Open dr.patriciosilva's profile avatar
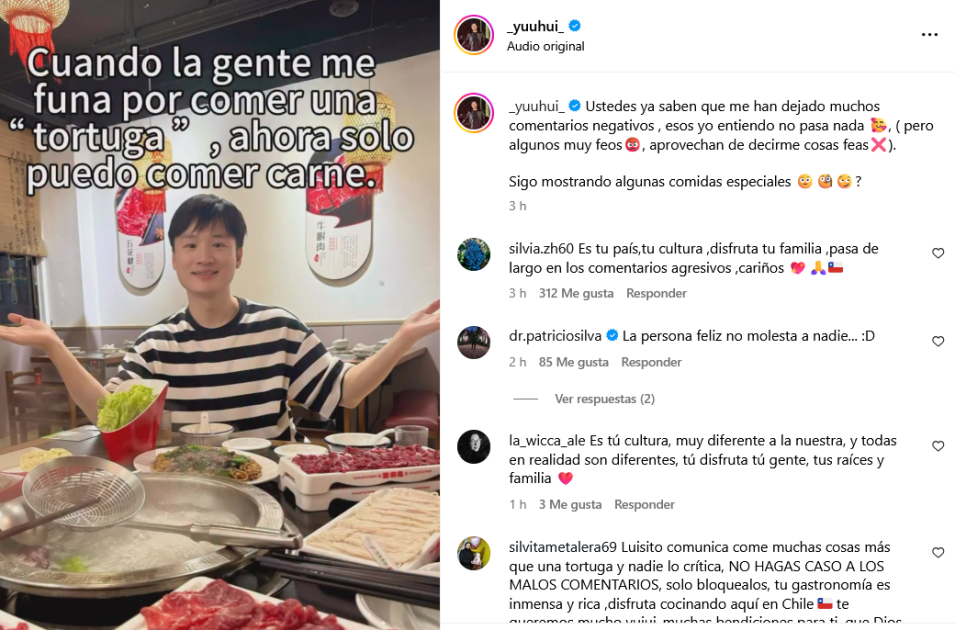The height and width of the screenshot is (630, 955). (474, 342)
